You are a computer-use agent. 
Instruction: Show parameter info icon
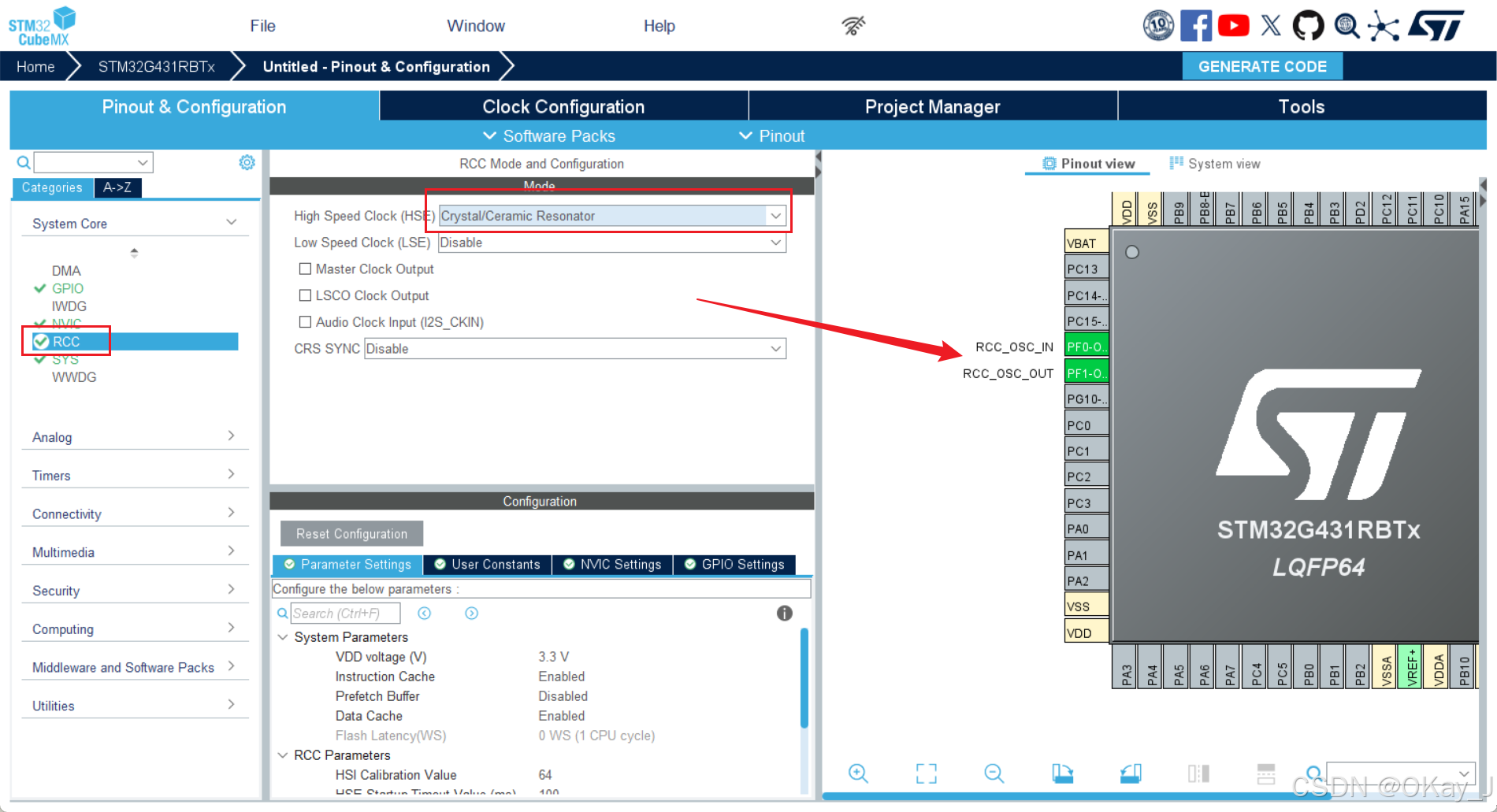[784, 613]
